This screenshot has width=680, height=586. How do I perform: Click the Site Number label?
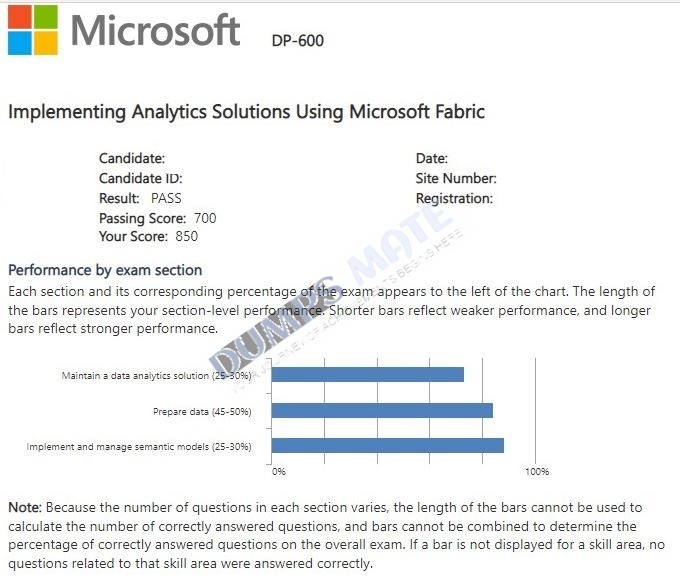click(456, 178)
